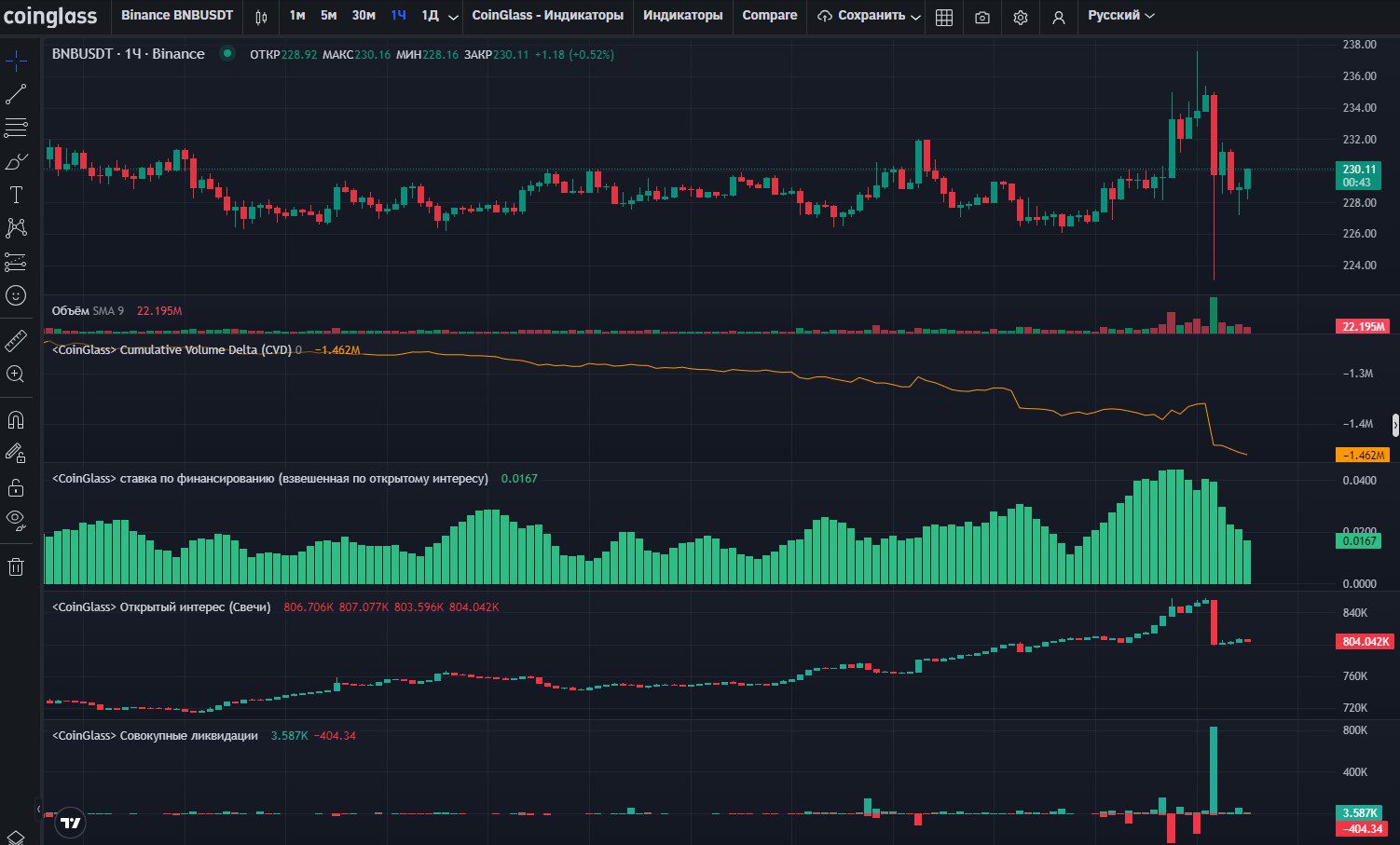Open the Русский language dropdown
Screen dimensions: 1400x845
pos(1121,16)
